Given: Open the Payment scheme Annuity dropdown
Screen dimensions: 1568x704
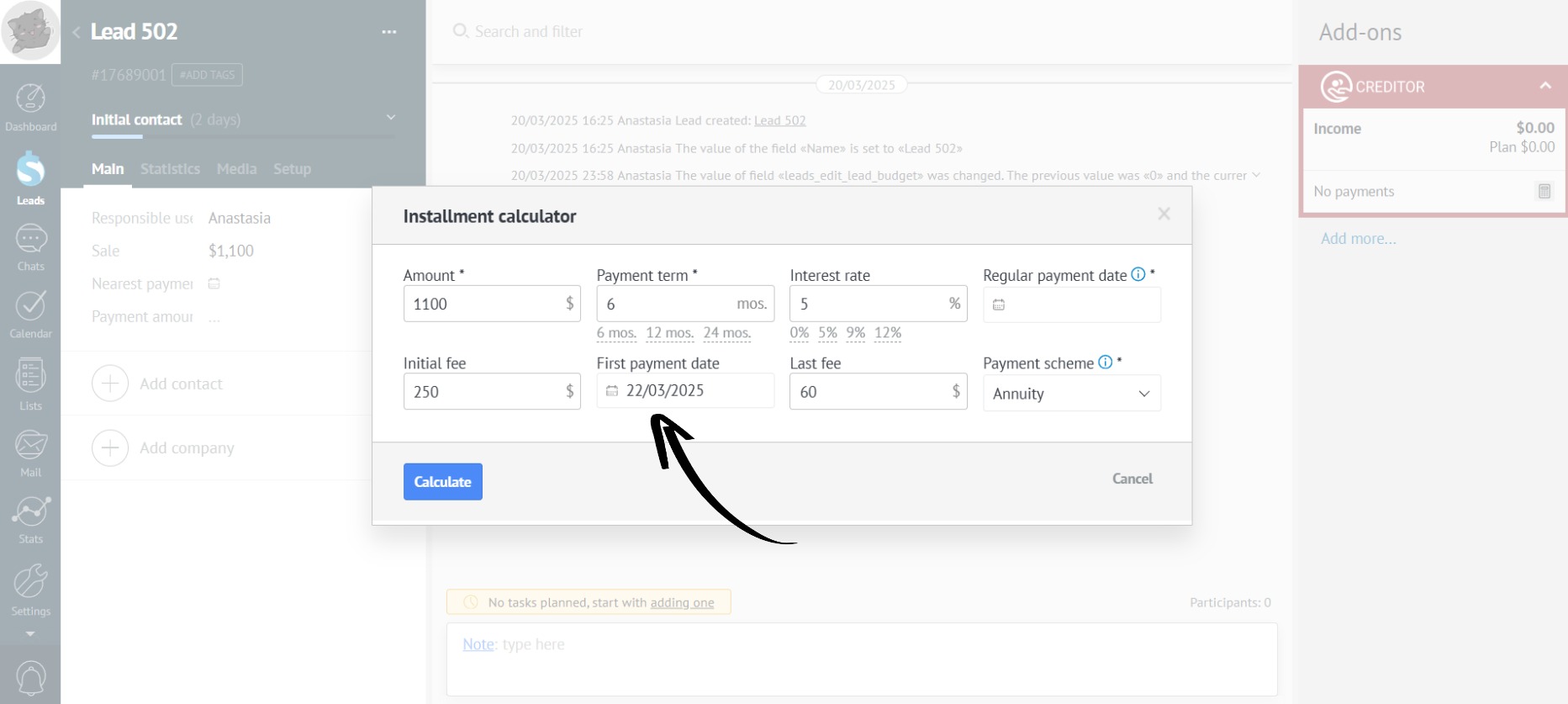Looking at the screenshot, I should click(1071, 394).
